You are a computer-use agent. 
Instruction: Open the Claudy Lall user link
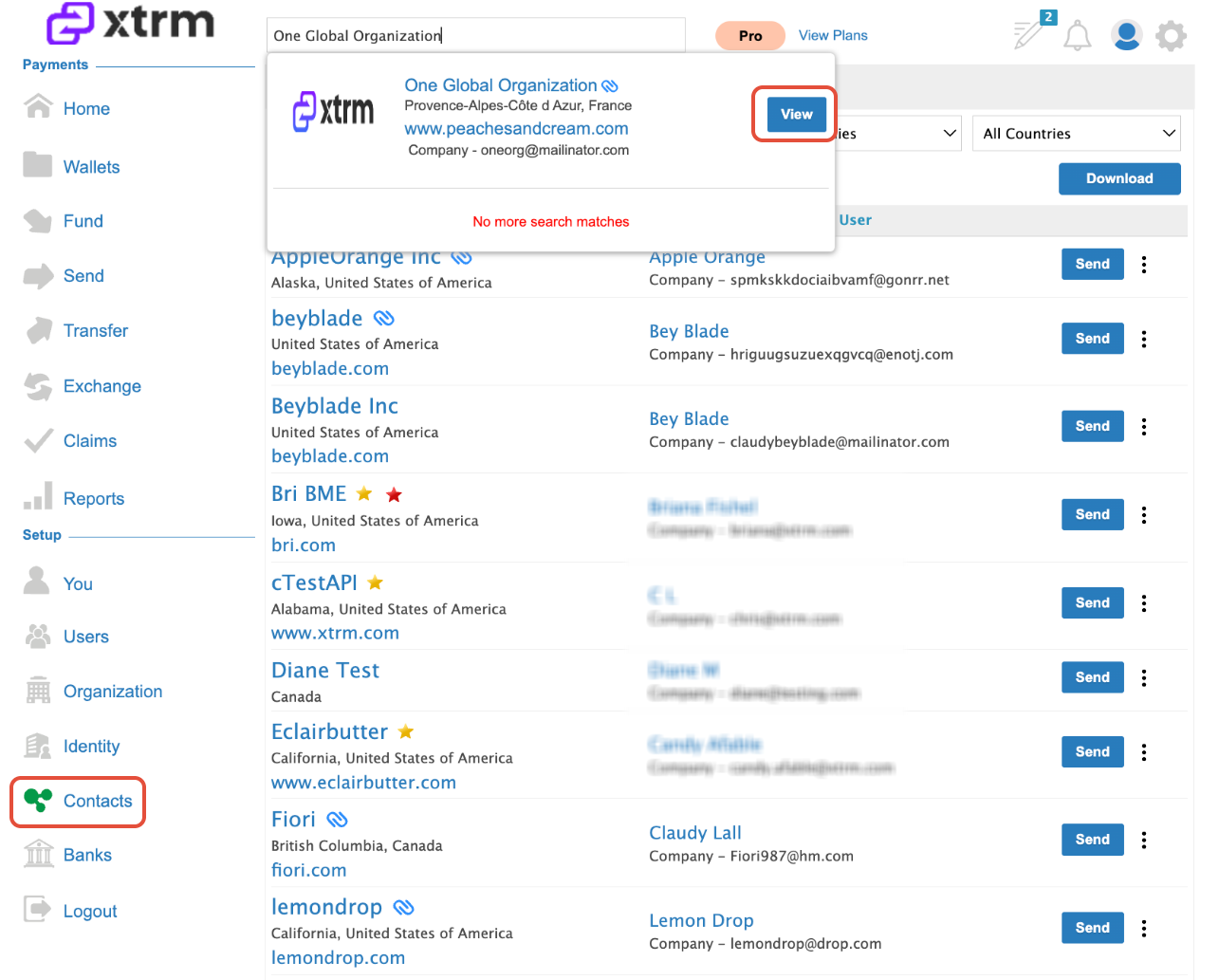click(695, 833)
